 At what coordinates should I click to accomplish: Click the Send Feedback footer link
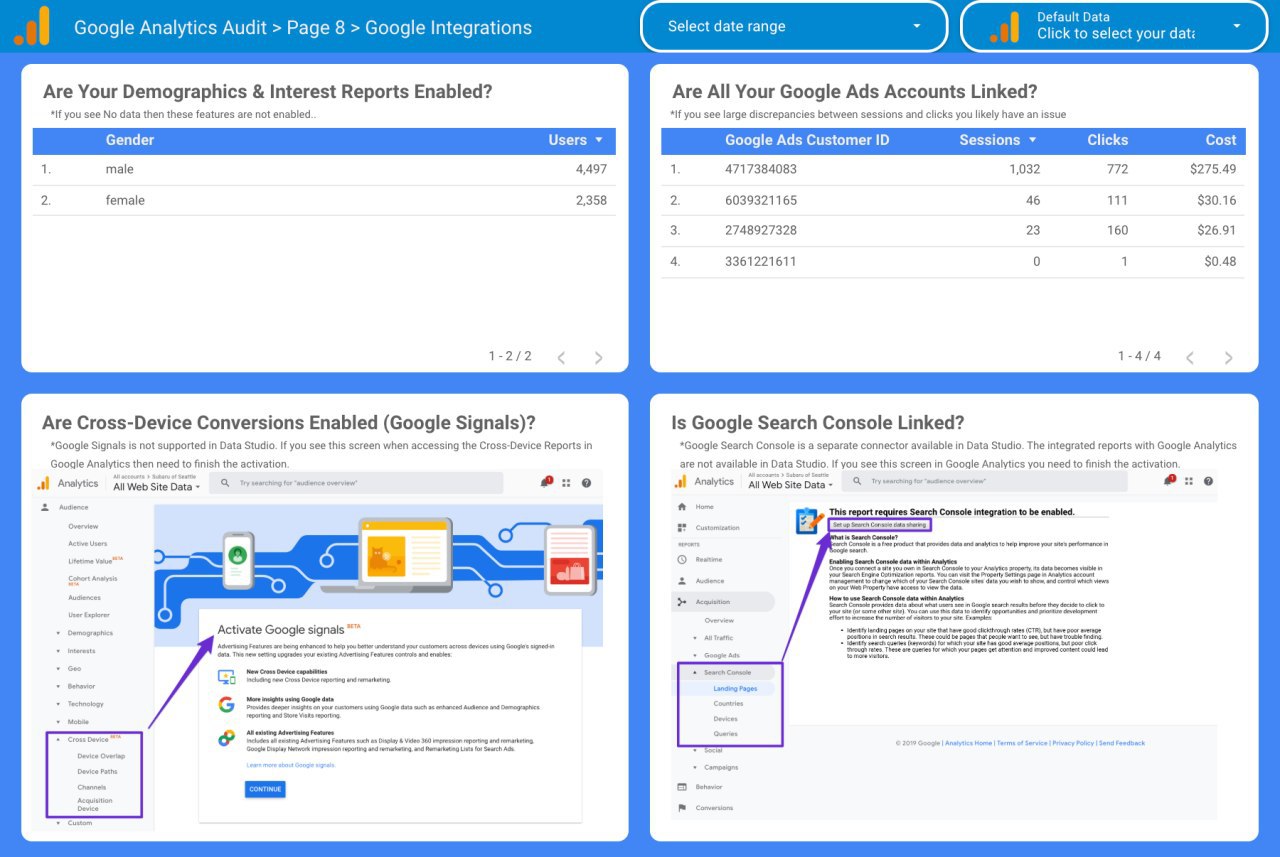pyautogui.click(x=1122, y=743)
